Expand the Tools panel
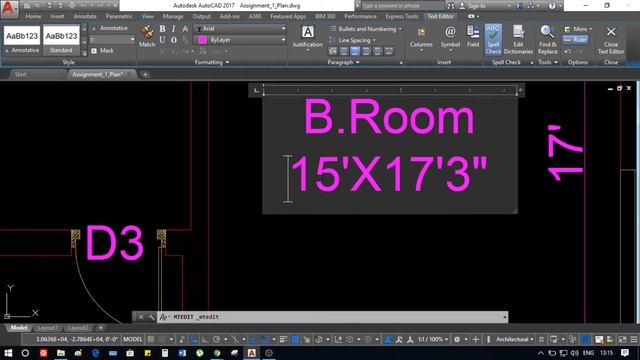Viewport: 640px width, 360px height. point(547,62)
